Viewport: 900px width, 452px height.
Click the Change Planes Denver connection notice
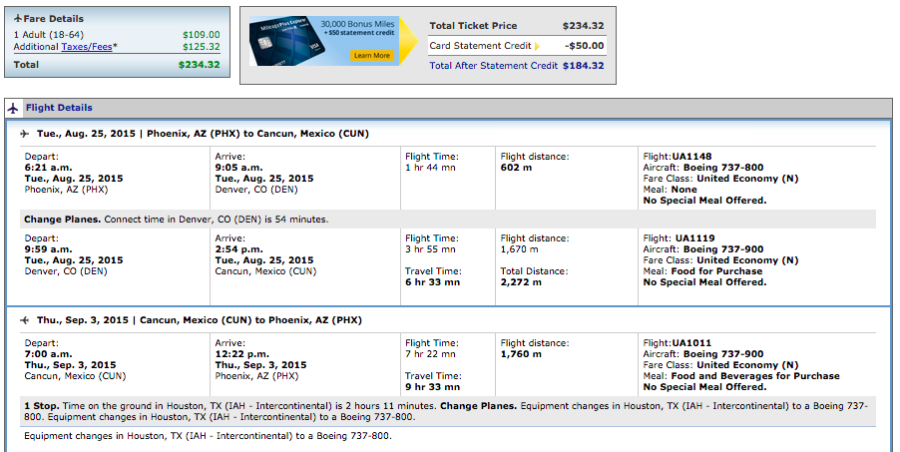[x=175, y=219]
